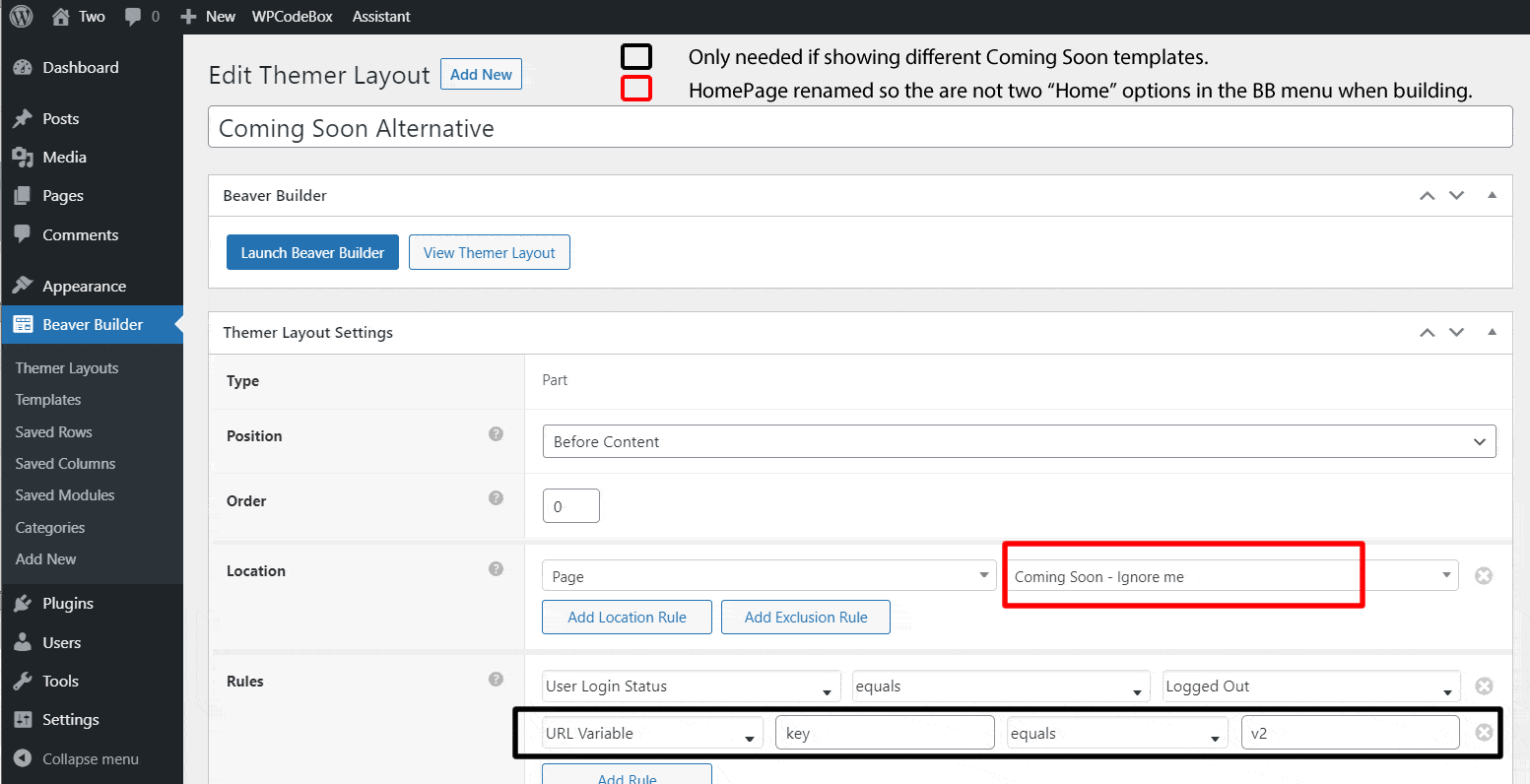1530x784 pixels.
Task: Click Add Location Rule
Action: 627,617
